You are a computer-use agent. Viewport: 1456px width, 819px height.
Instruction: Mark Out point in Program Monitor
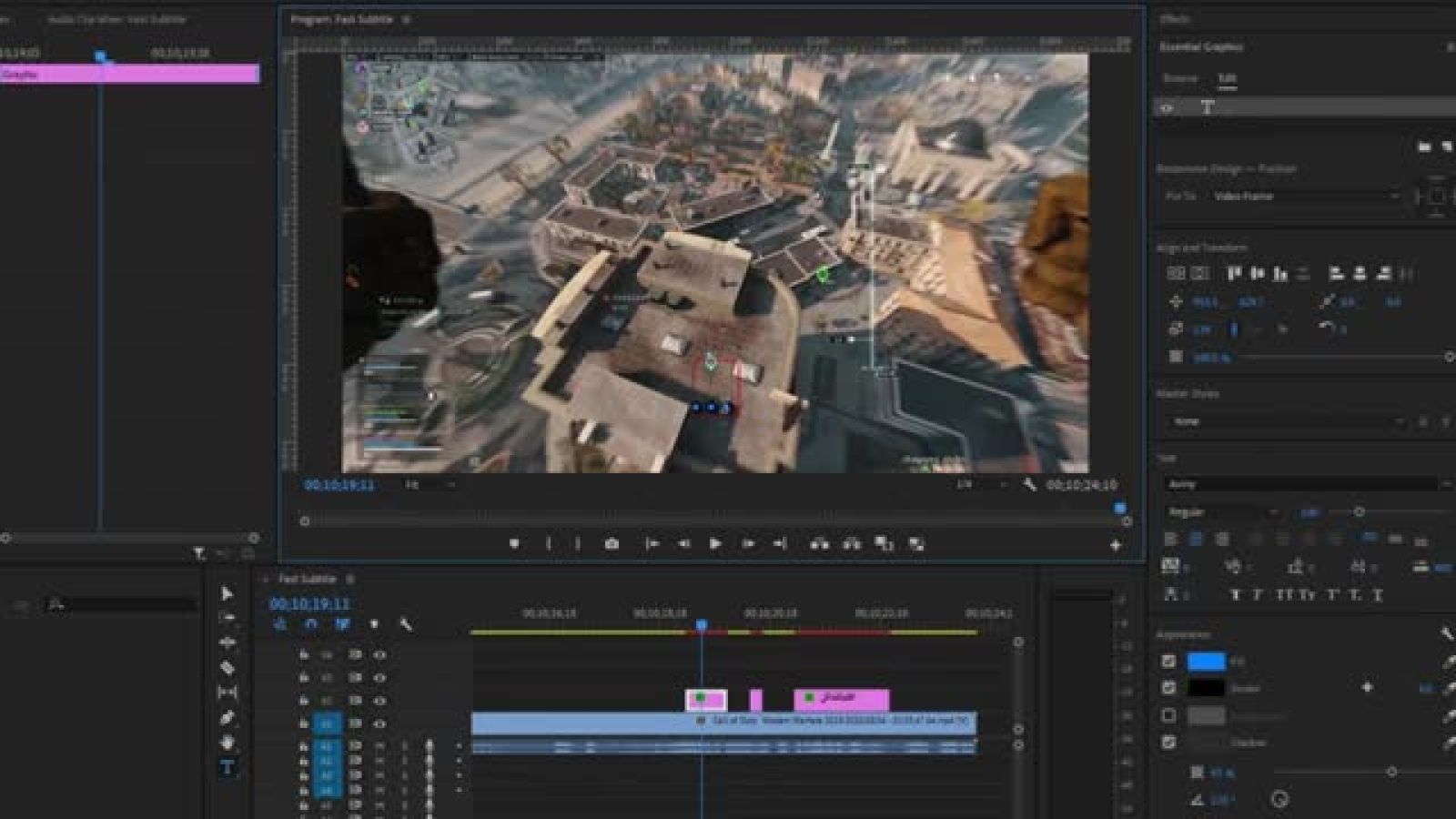click(x=578, y=544)
